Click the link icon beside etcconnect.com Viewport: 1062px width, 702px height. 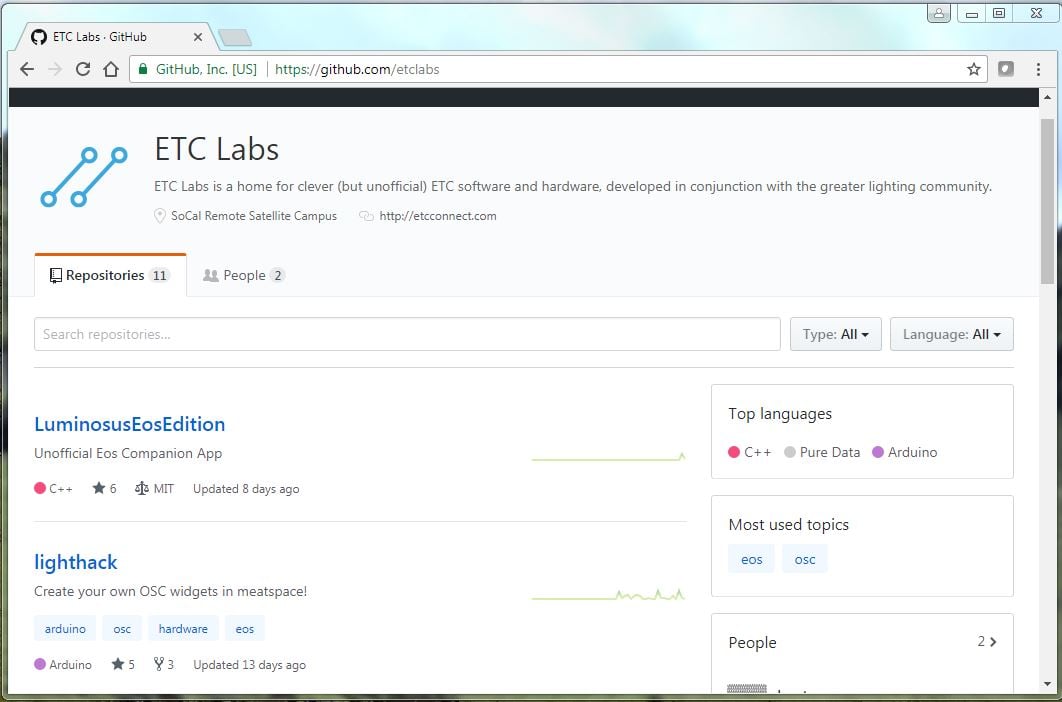(366, 216)
